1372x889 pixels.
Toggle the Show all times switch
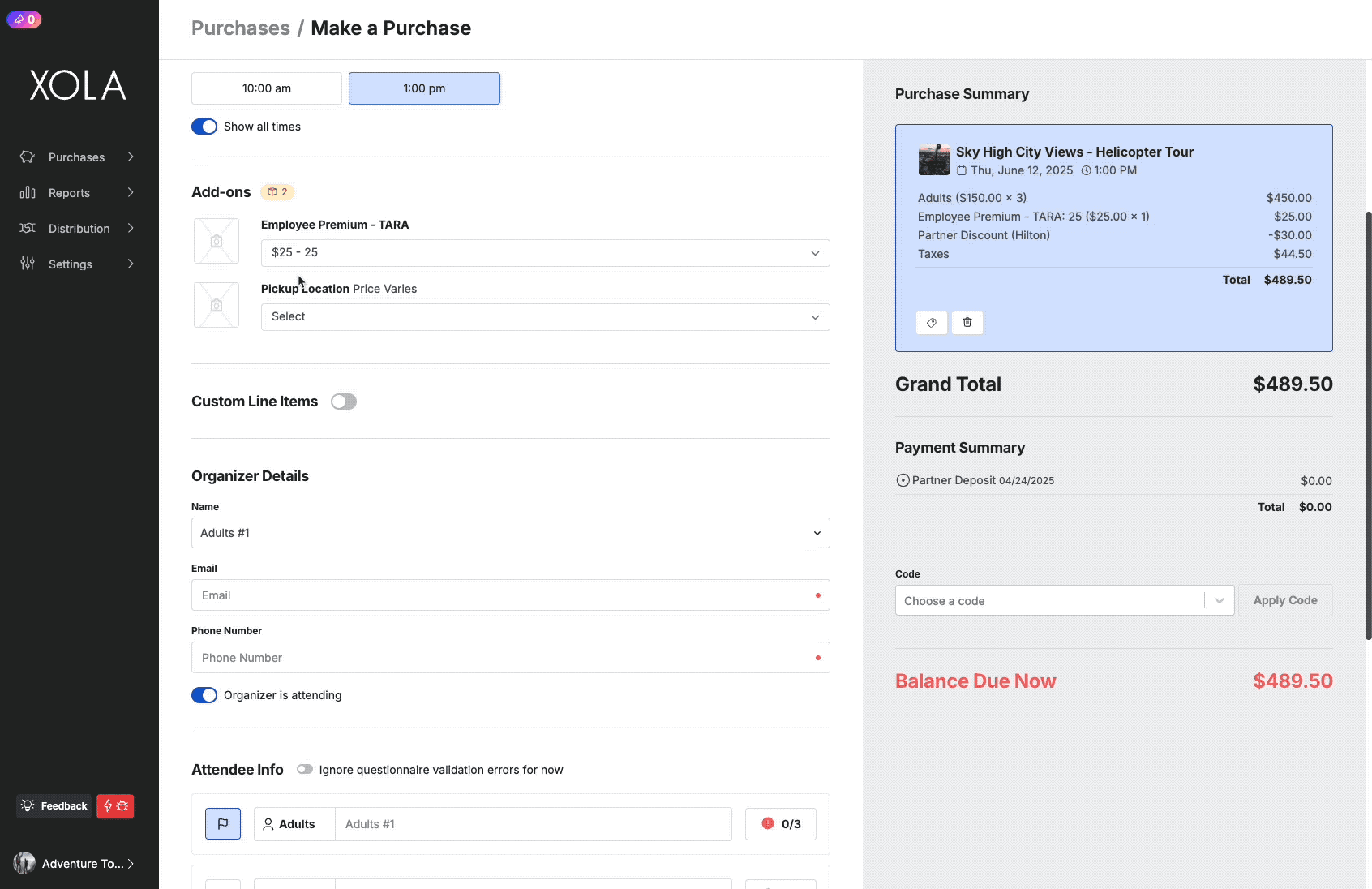tap(204, 127)
